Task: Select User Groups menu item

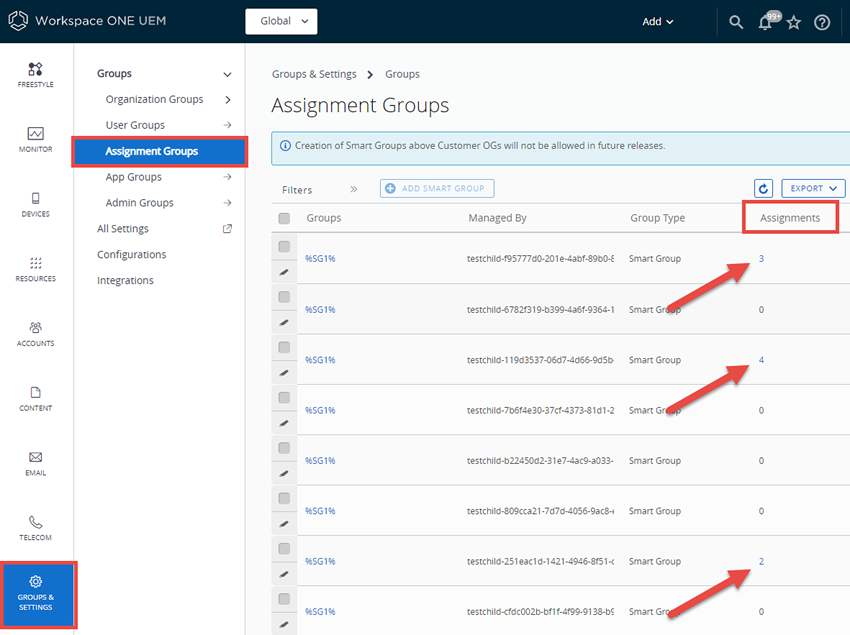Action: coord(135,125)
